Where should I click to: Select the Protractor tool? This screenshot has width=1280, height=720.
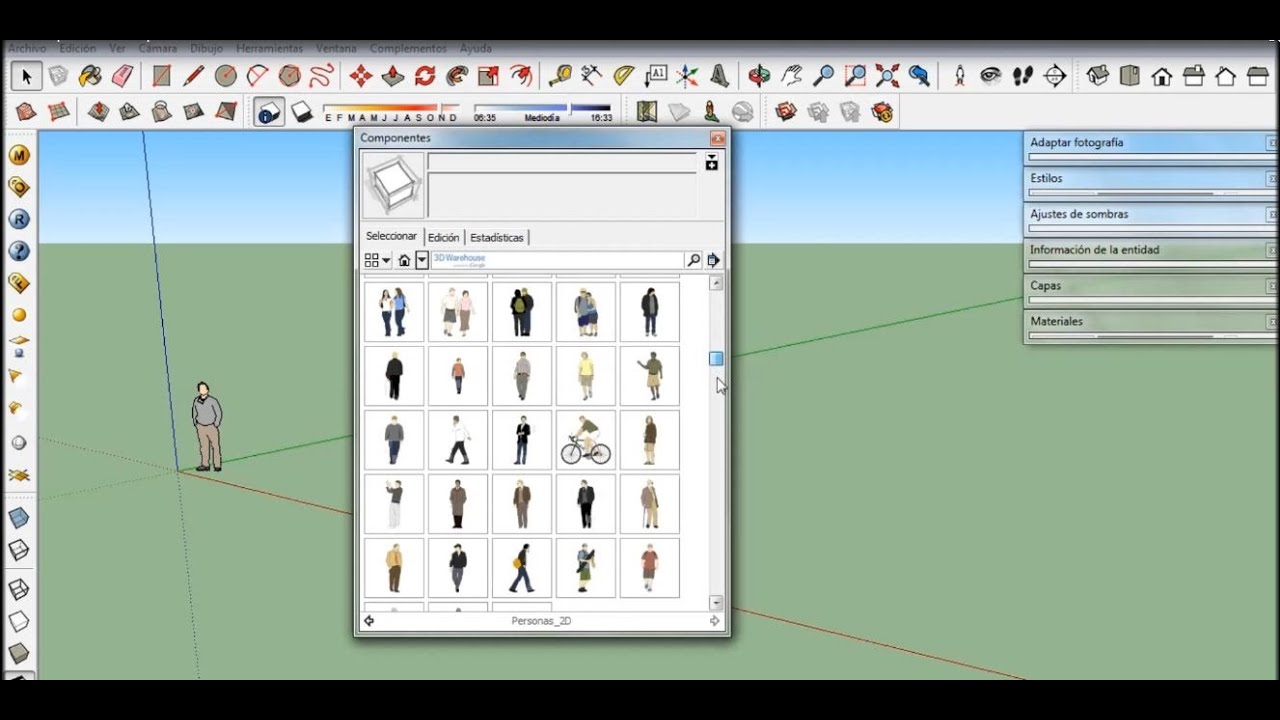coord(624,76)
